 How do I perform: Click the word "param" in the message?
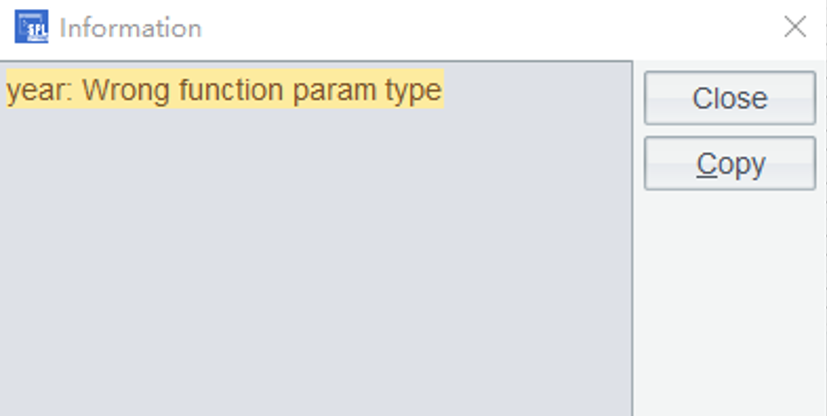335,91
